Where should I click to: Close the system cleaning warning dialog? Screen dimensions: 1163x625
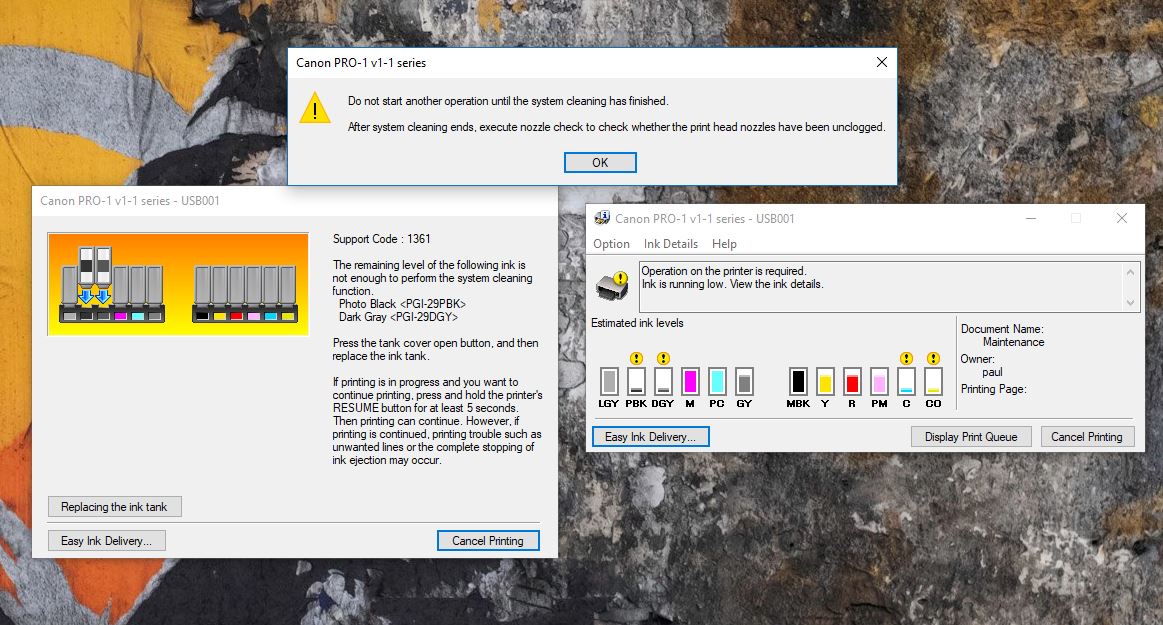(x=881, y=62)
